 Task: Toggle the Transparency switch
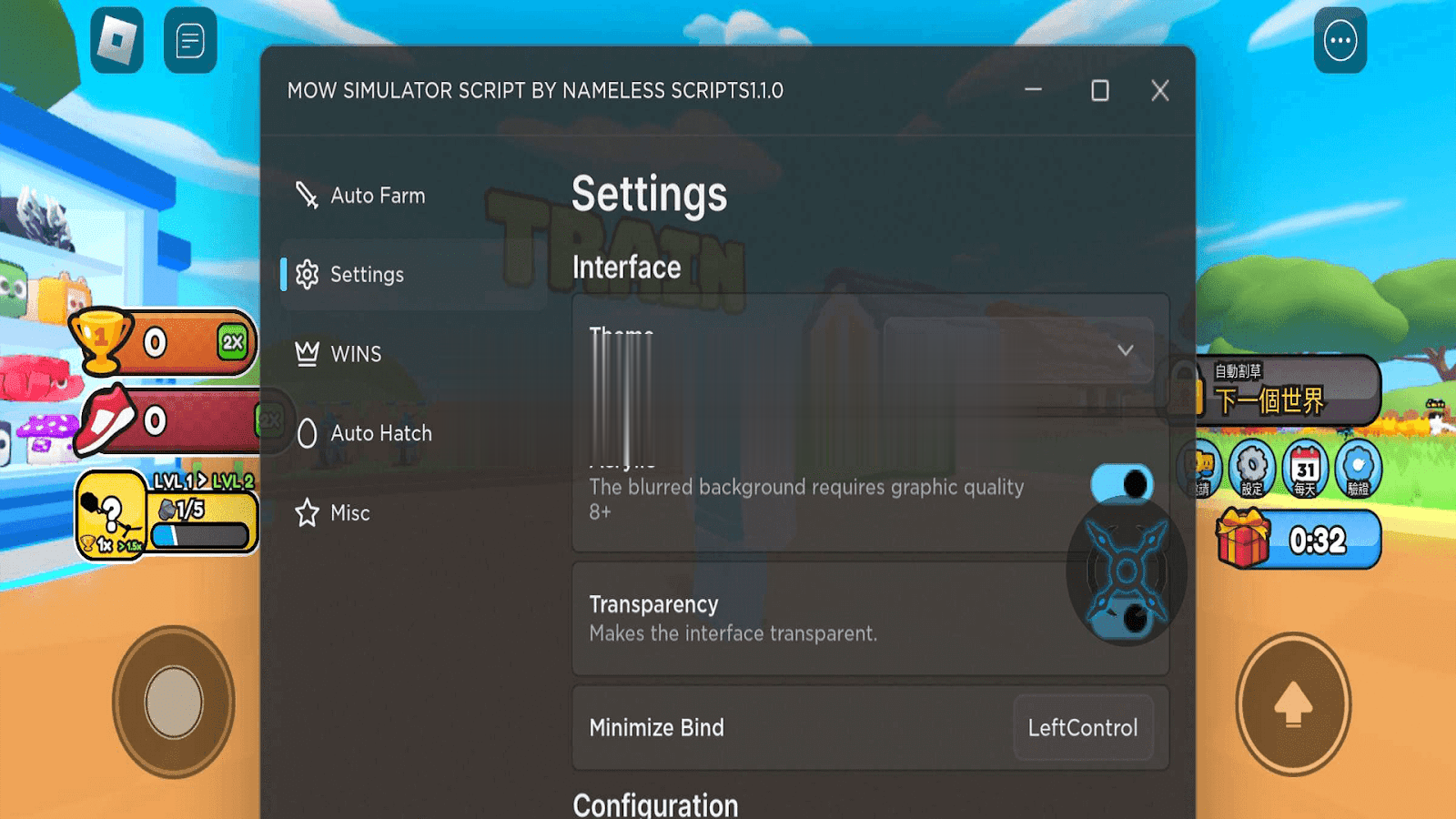point(1121,619)
